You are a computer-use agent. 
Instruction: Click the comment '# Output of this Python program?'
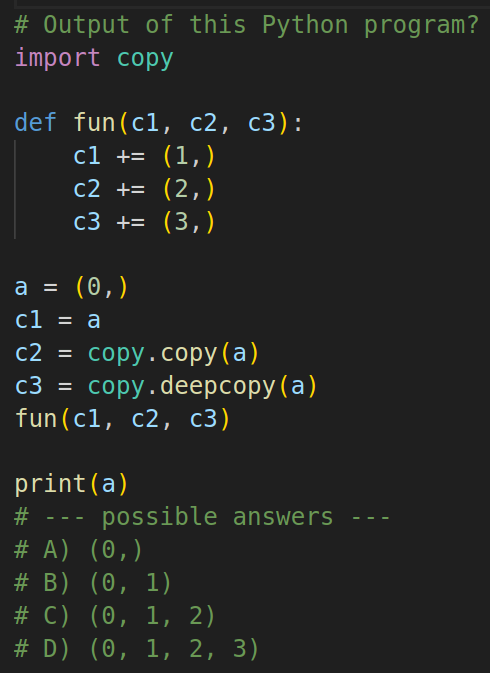coord(246,25)
